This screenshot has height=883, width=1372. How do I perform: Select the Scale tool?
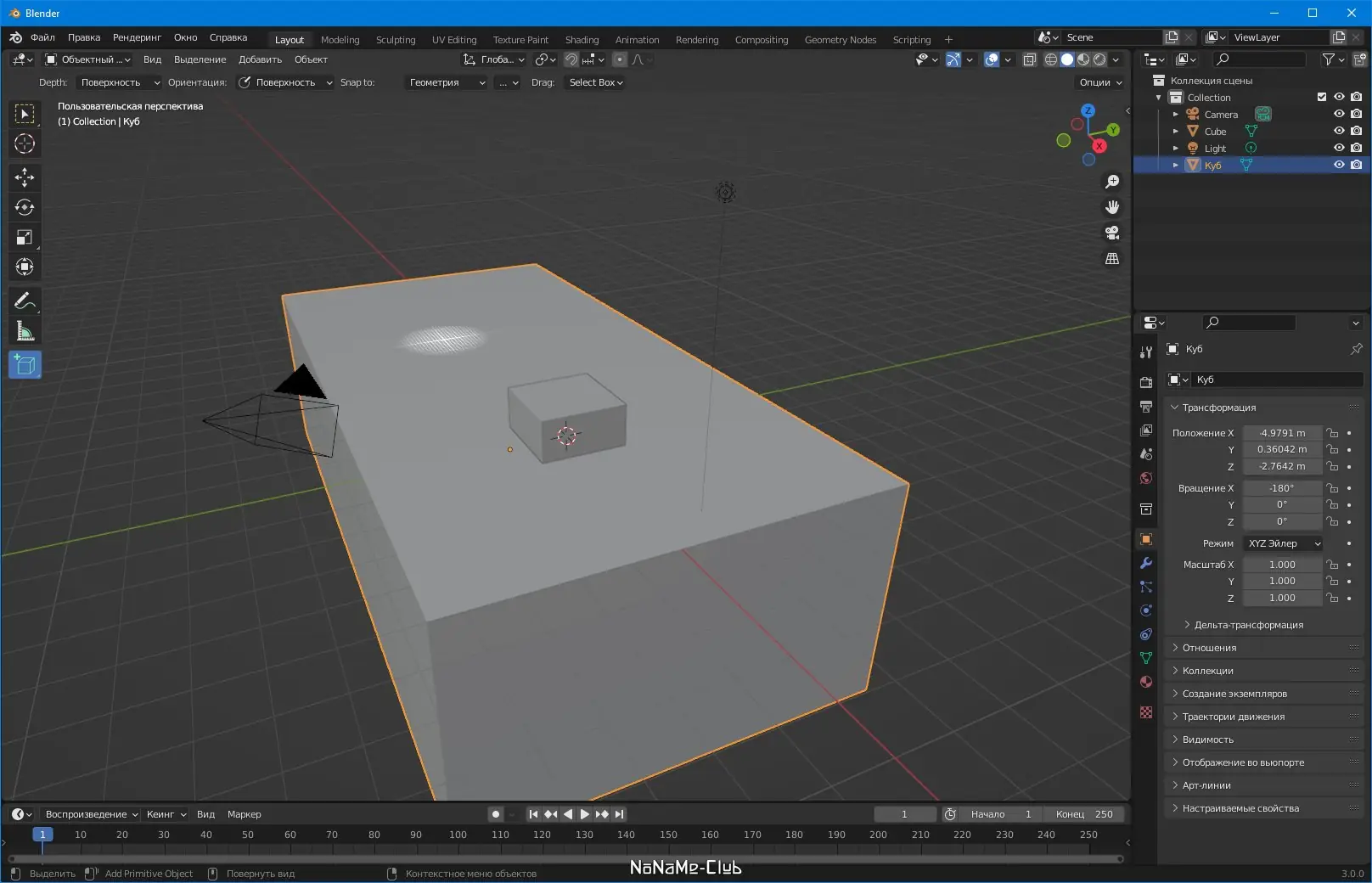point(25,238)
